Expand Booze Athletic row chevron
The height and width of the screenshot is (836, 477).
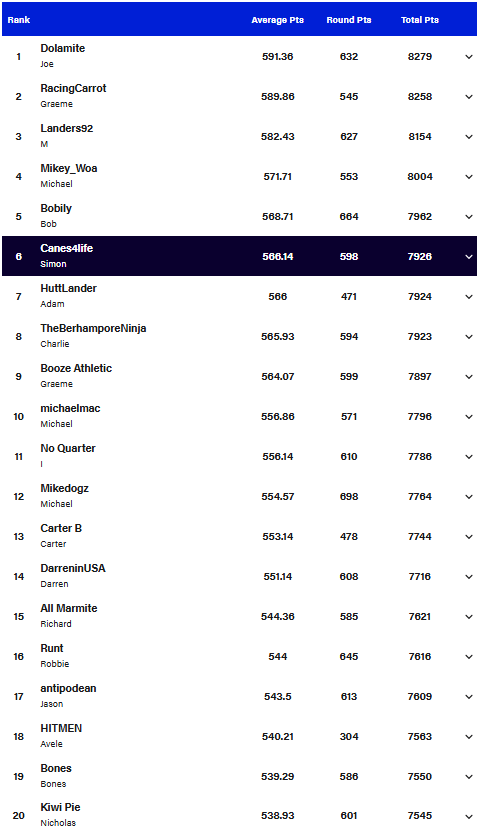click(468, 376)
